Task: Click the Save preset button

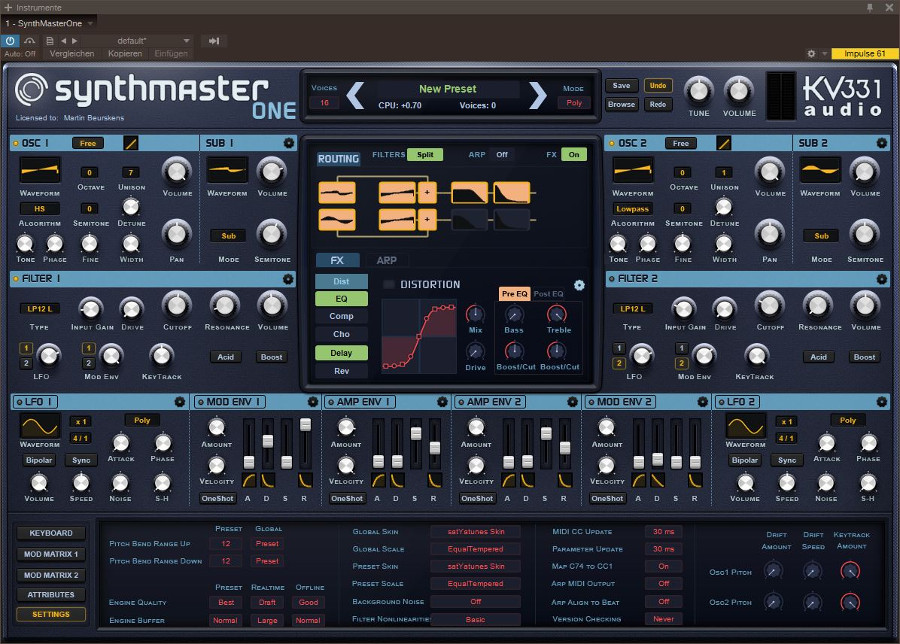Action: coord(622,86)
